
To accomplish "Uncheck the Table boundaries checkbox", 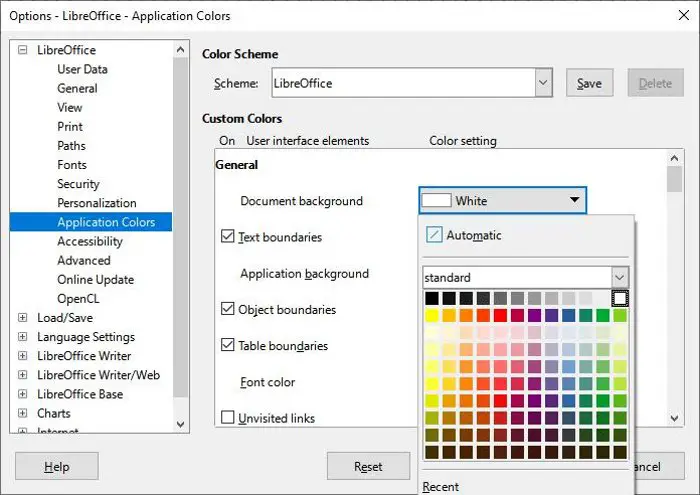I will pyautogui.click(x=228, y=345).
